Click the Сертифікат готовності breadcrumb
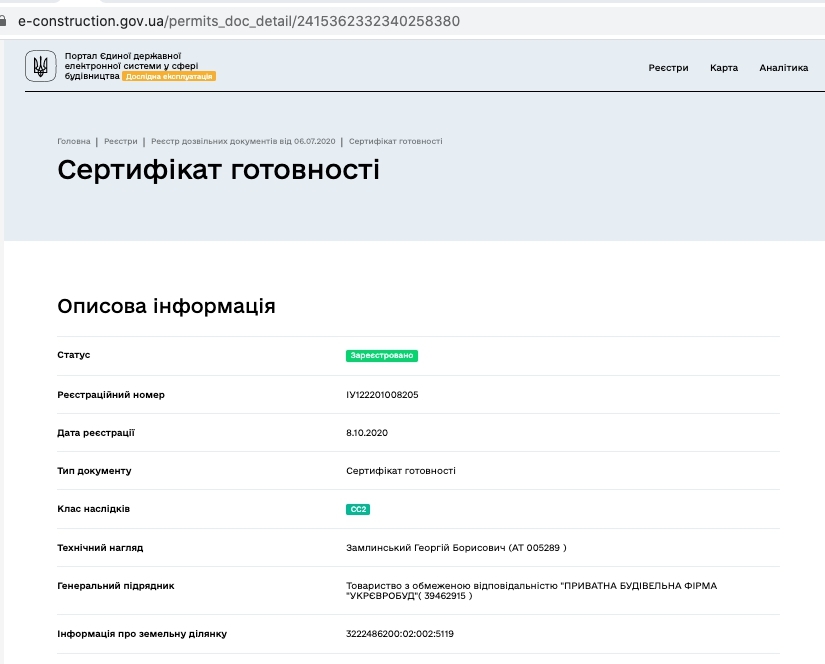This screenshot has width=825, height=664. [x=396, y=141]
